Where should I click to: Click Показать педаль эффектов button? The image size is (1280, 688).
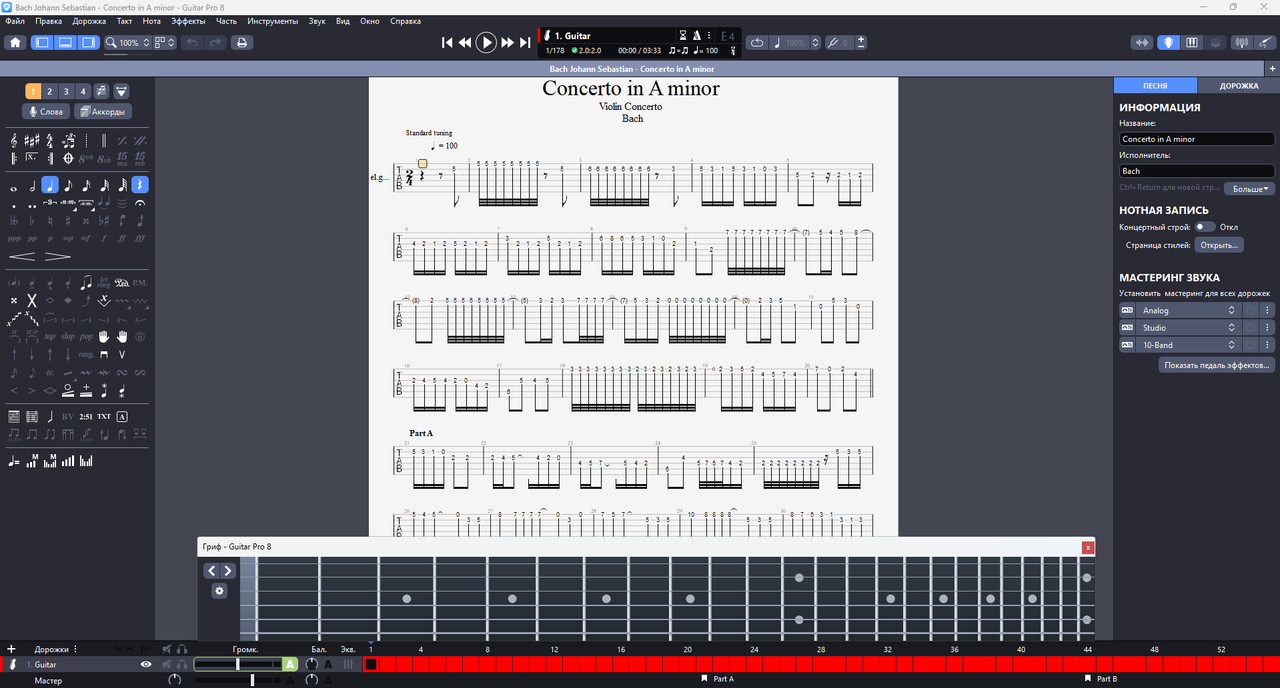tap(1217, 366)
